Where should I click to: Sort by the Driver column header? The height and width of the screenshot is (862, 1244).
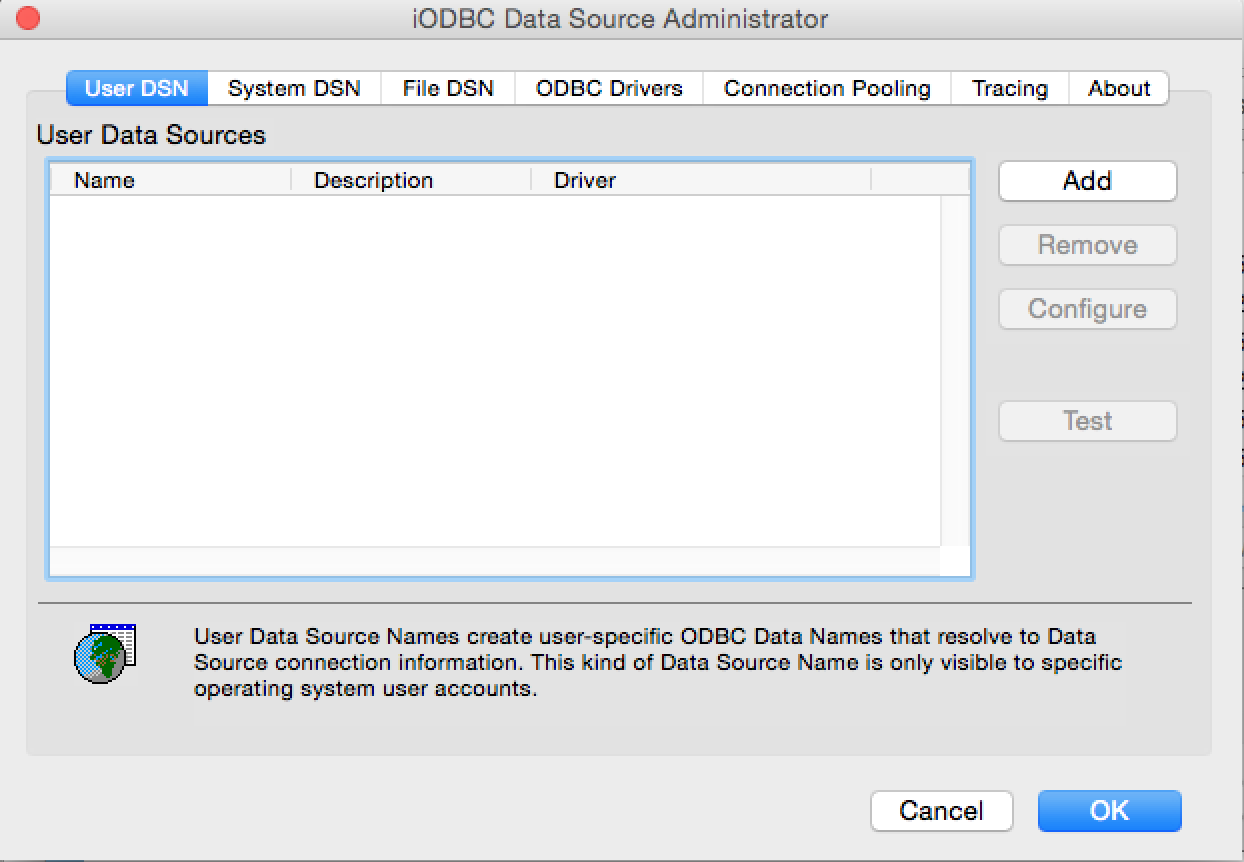701,180
